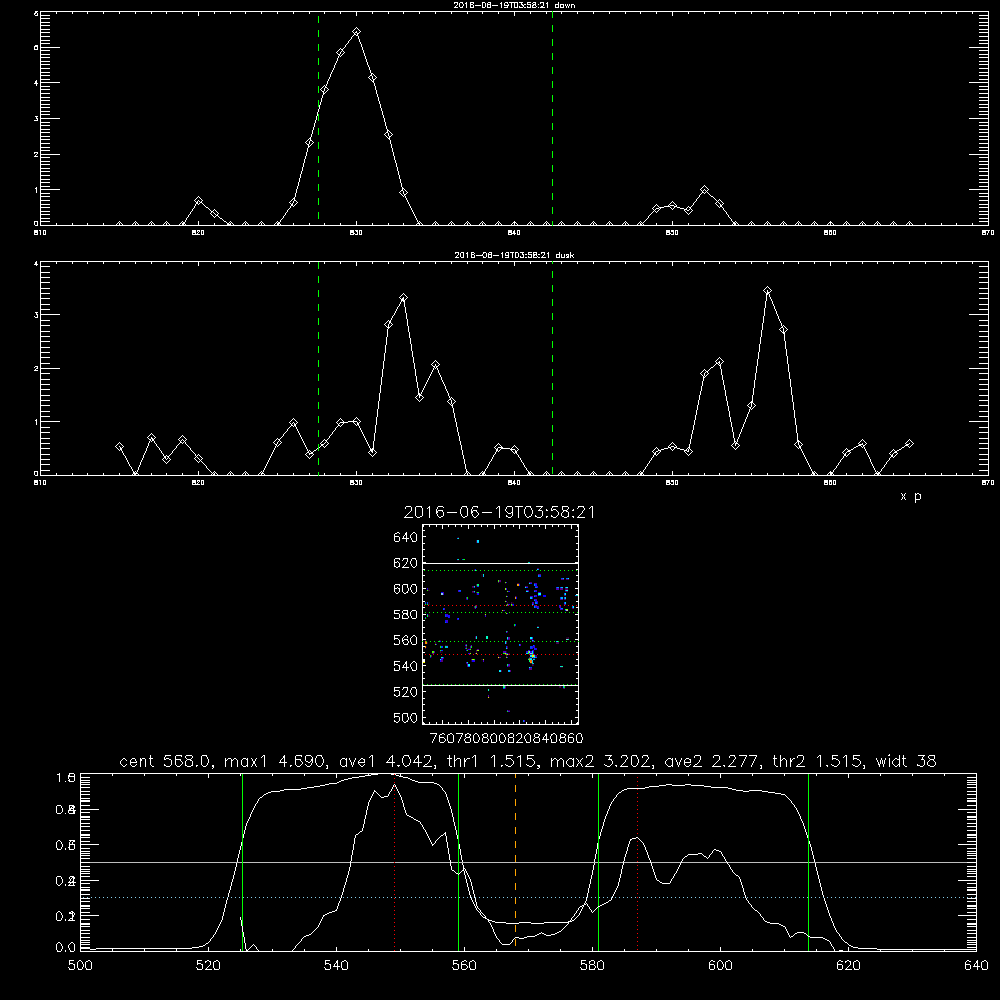The height and width of the screenshot is (1000, 1000).
Task: Click the image plot y-axis label 600
Action: pos(406,589)
